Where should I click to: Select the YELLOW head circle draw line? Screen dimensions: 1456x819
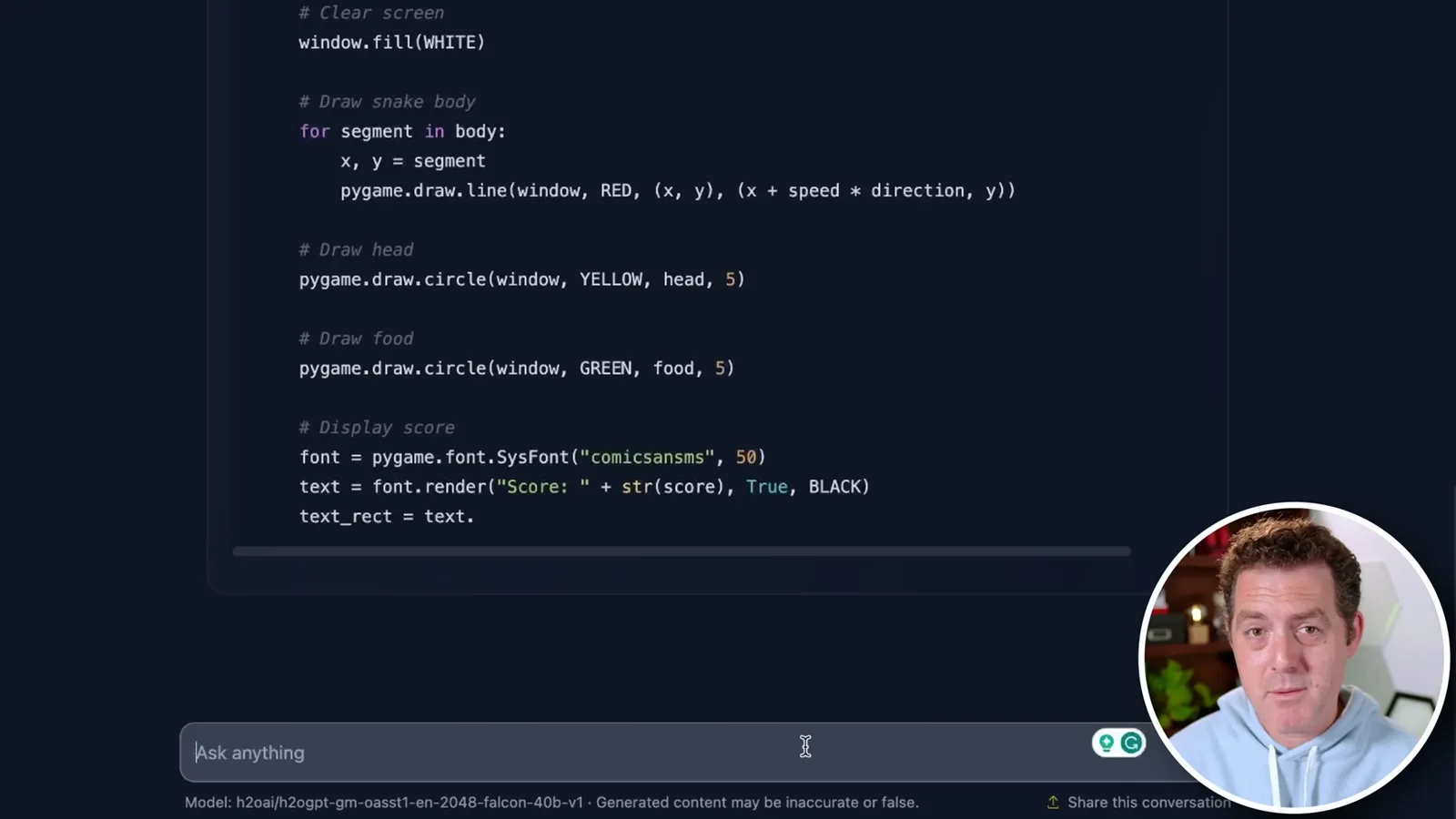pos(522,279)
